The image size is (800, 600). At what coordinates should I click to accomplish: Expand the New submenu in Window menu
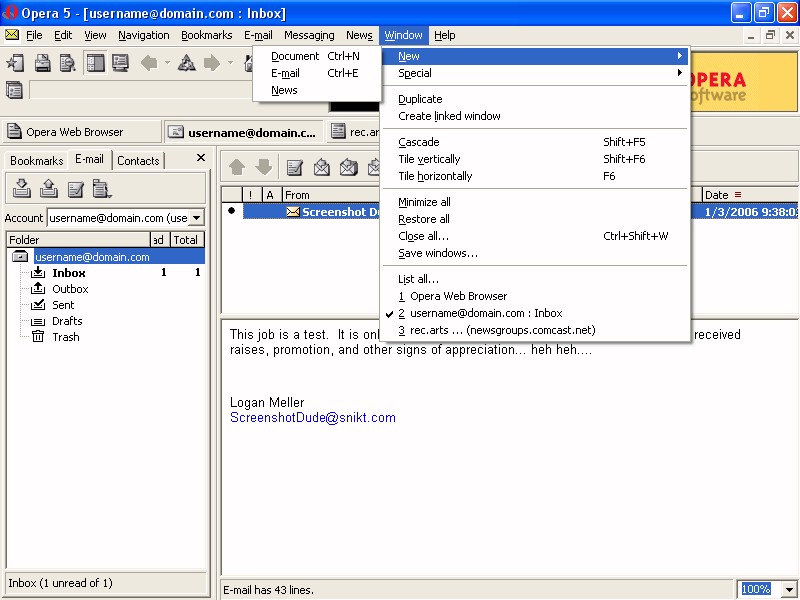coord(536,56)
